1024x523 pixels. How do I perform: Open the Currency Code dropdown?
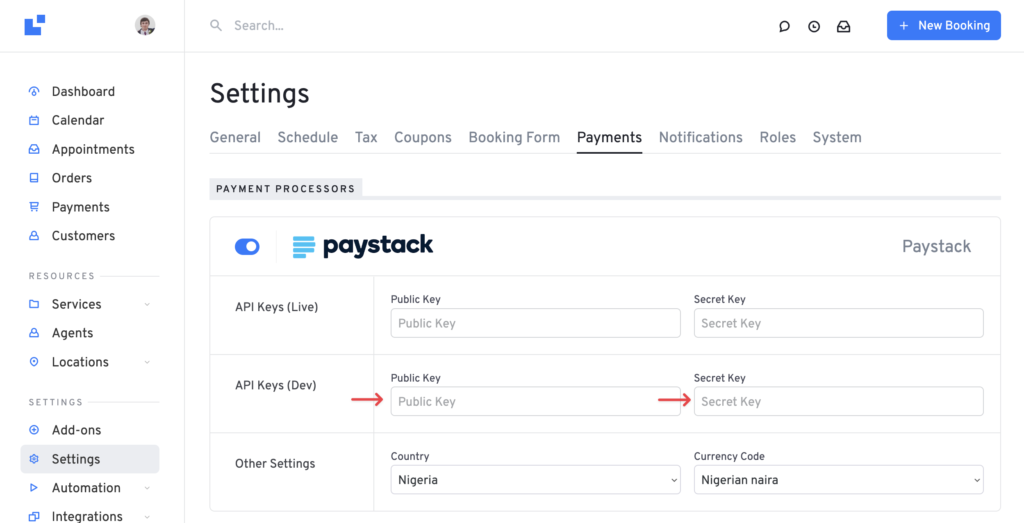(839, 480)
